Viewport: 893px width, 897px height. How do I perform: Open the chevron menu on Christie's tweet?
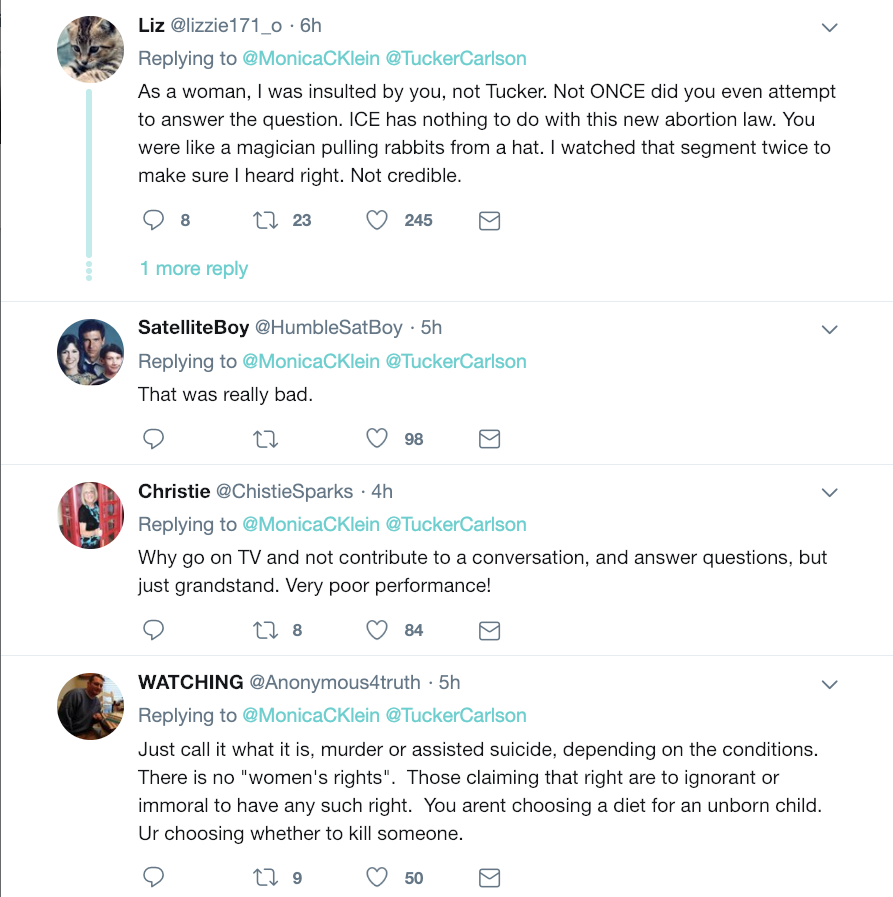point(829,493)
